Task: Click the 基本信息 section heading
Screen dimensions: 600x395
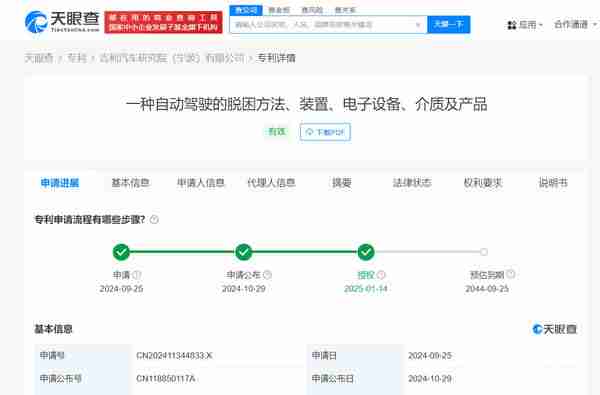Action: [54, 329]
